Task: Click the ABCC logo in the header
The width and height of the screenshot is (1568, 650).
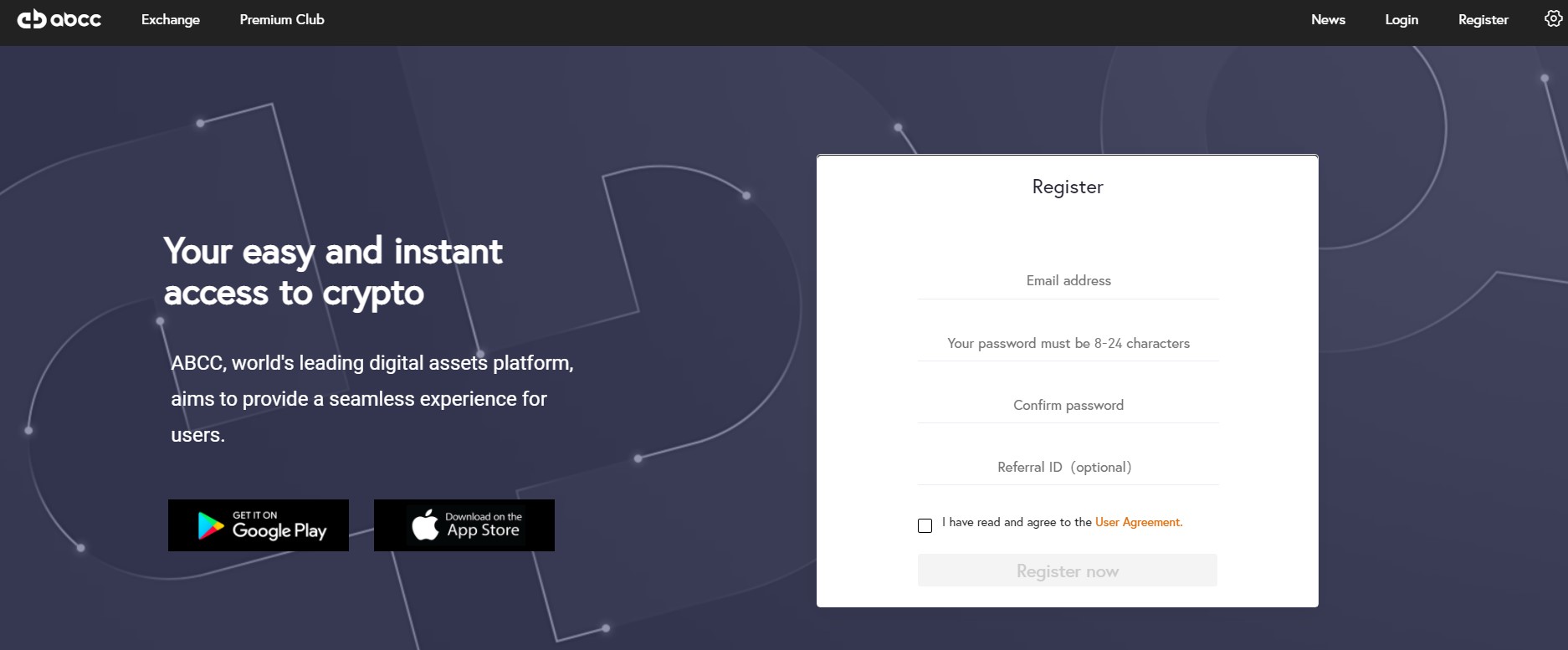Action: point(59,19)
